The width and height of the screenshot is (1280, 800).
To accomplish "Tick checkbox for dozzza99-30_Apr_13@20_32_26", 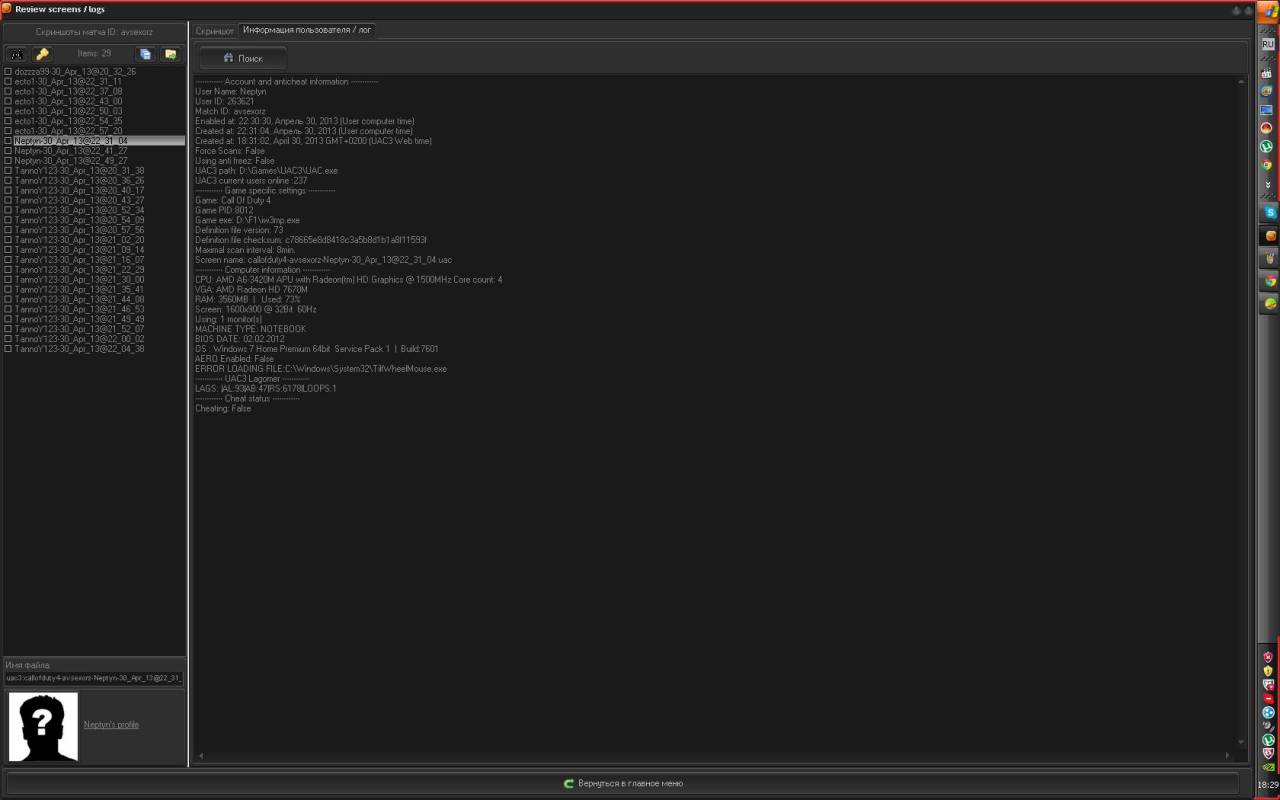I will point(8,72).
